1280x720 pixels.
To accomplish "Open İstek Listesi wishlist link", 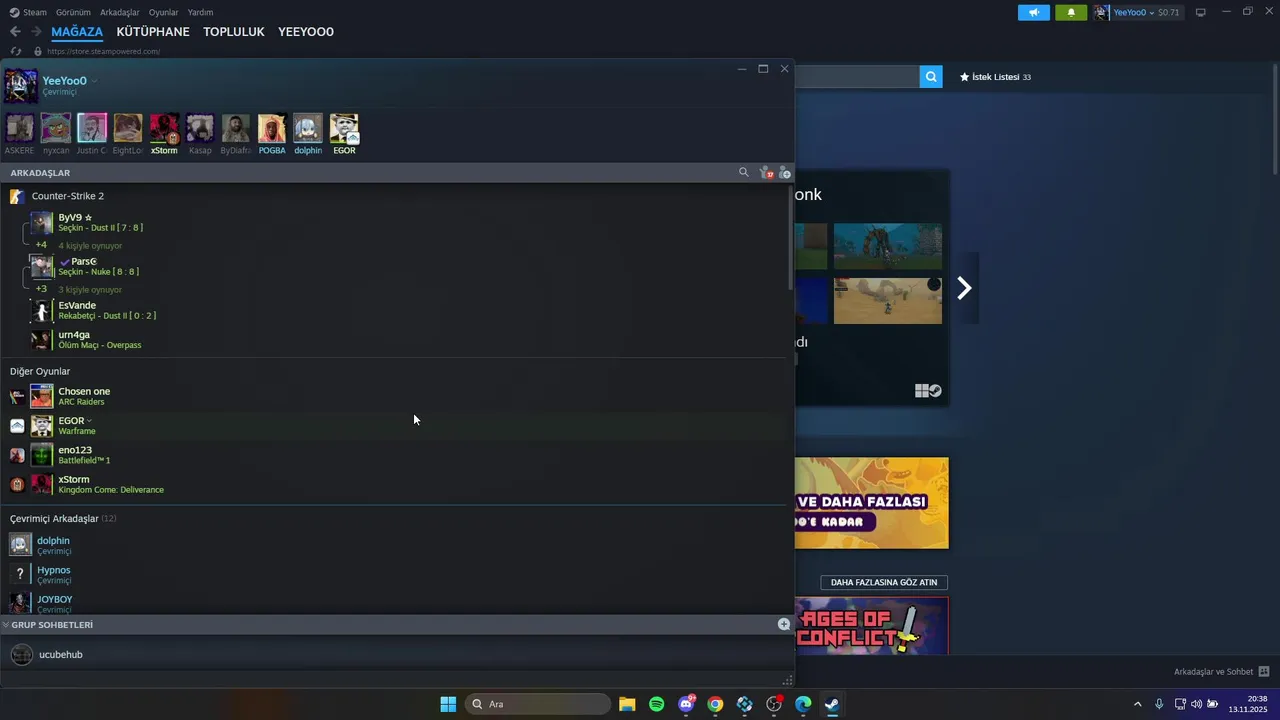I will (x=995, y=77).
